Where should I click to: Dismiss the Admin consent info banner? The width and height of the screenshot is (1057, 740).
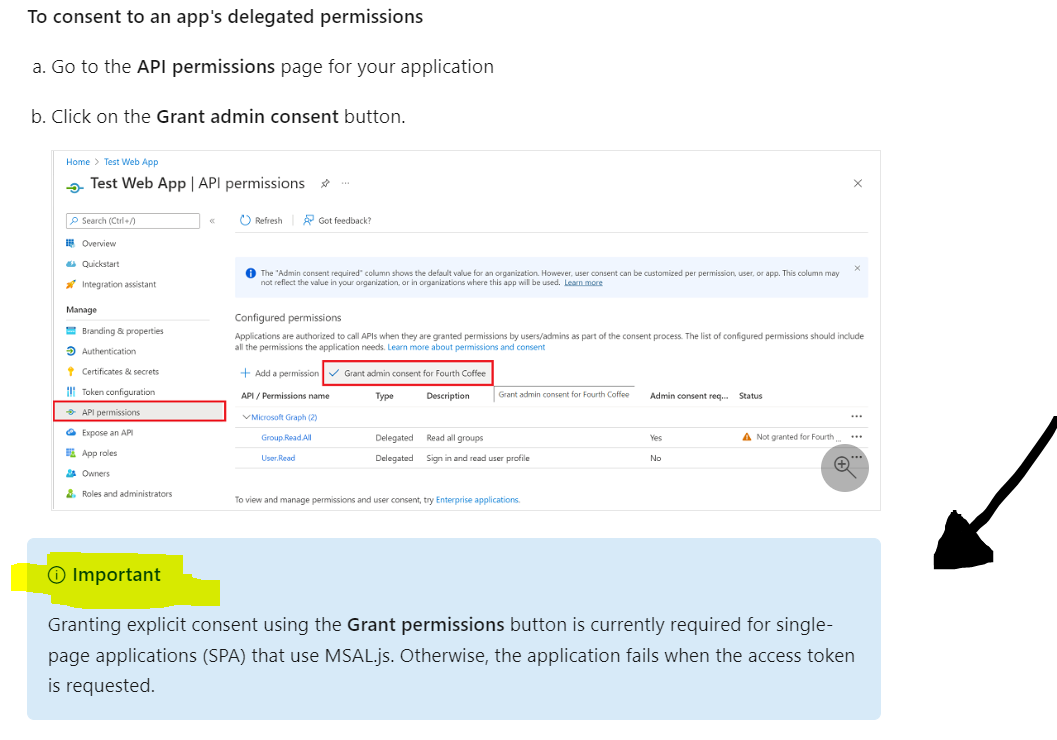coord(857,268)
